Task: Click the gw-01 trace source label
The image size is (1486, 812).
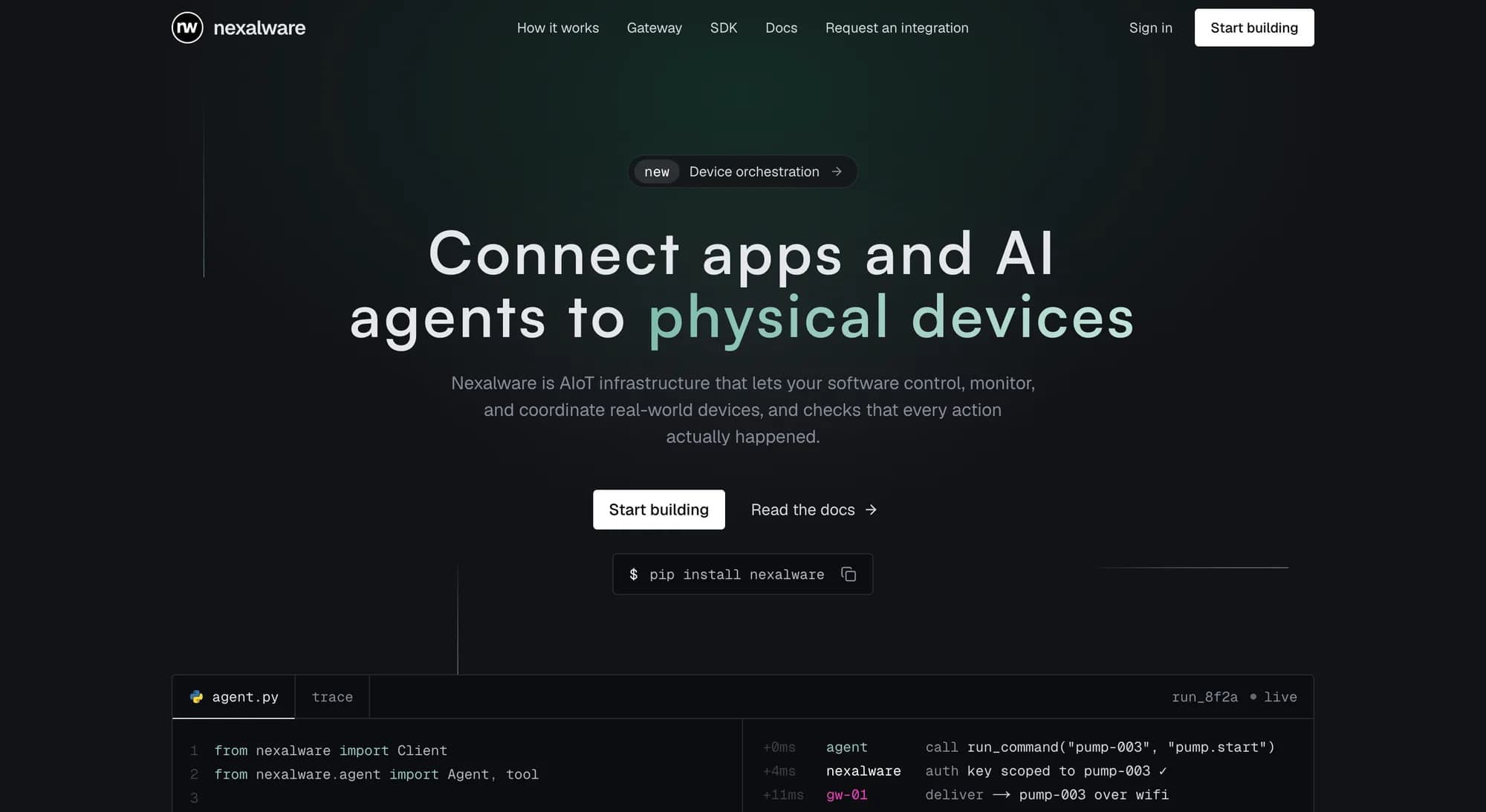Action: coord(846,795)
